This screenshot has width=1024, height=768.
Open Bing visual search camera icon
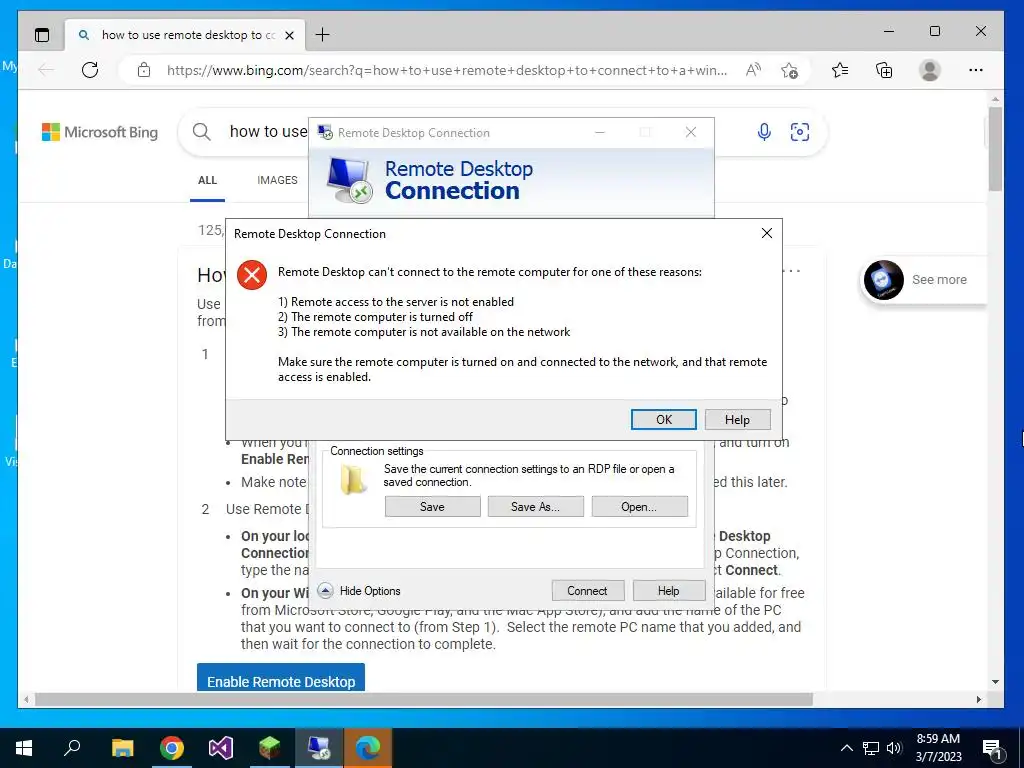tap(800, 132)
